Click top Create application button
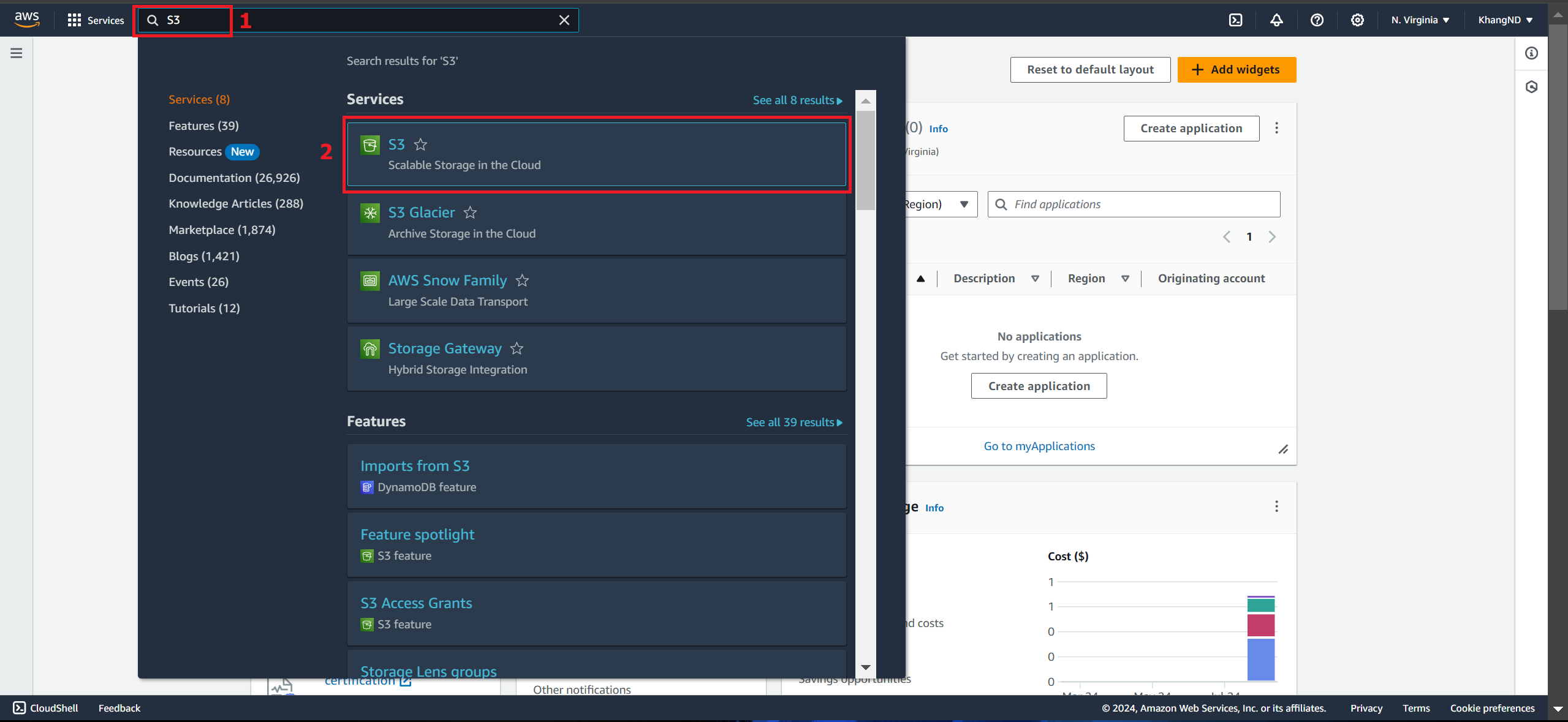Viewport: 1568px width, 722px height. click(1191, 129)
